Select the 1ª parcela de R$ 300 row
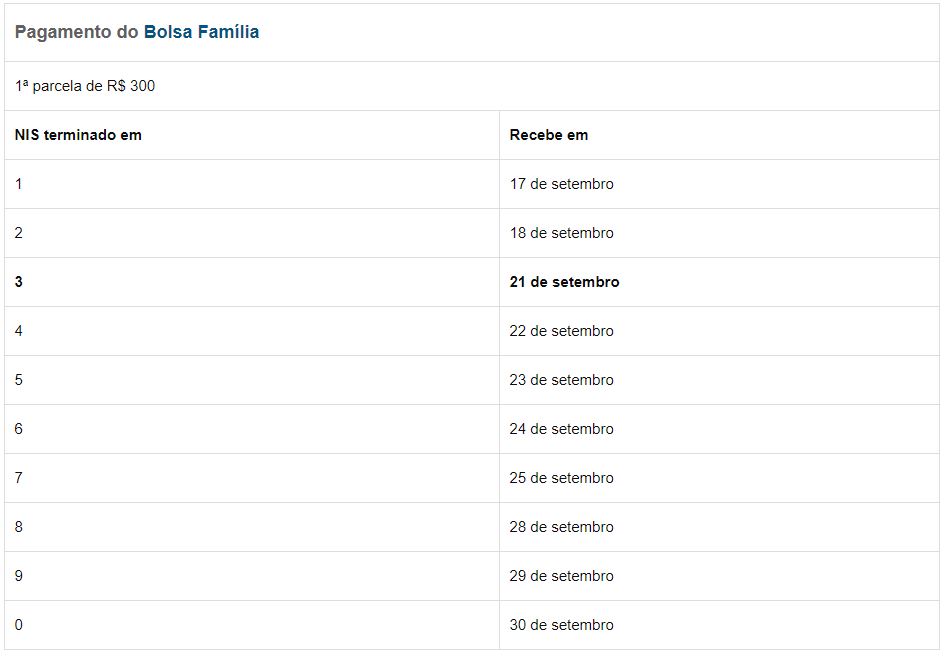This screenshot has width=945, height=656. 472,86
